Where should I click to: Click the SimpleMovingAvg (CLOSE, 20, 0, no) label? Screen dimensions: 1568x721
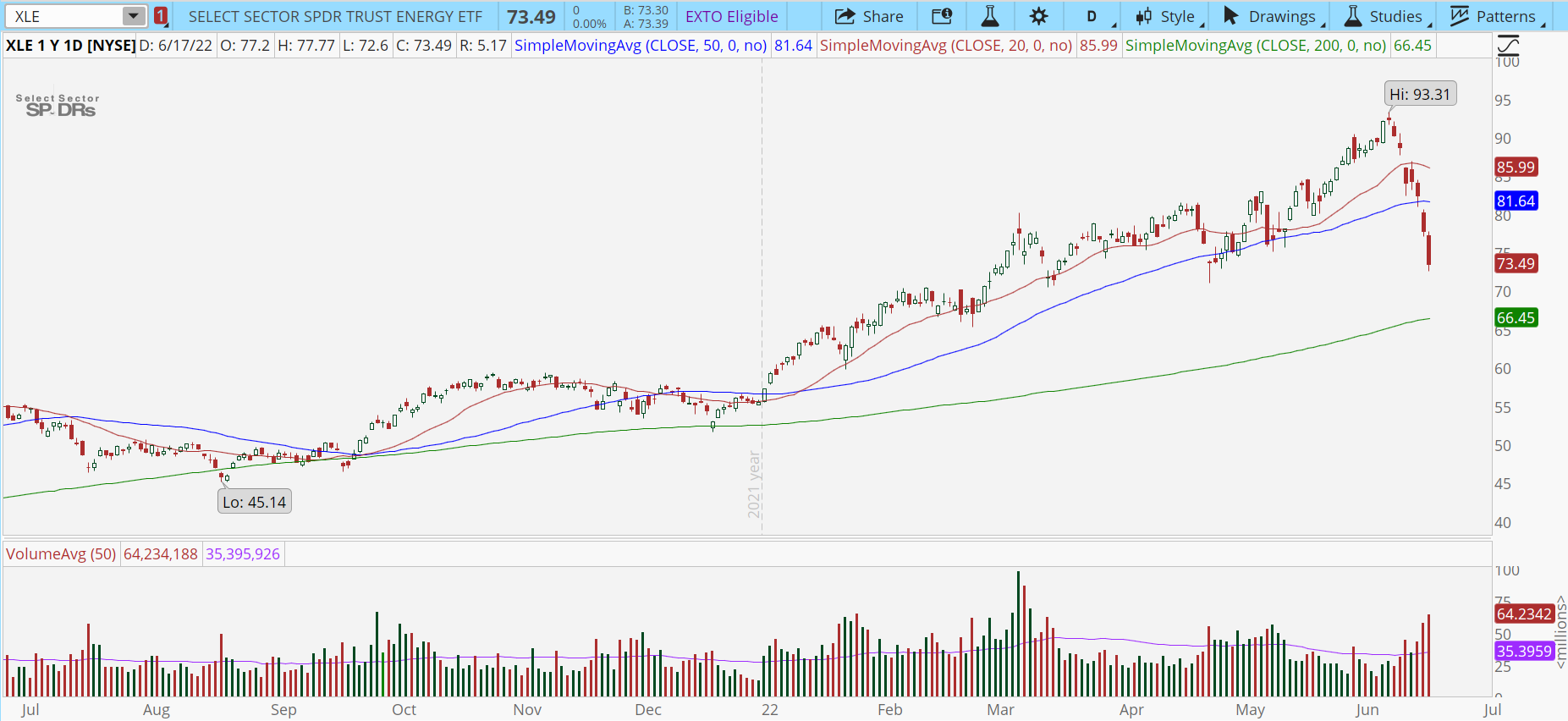pyautogui.click(x=946, y=46)
